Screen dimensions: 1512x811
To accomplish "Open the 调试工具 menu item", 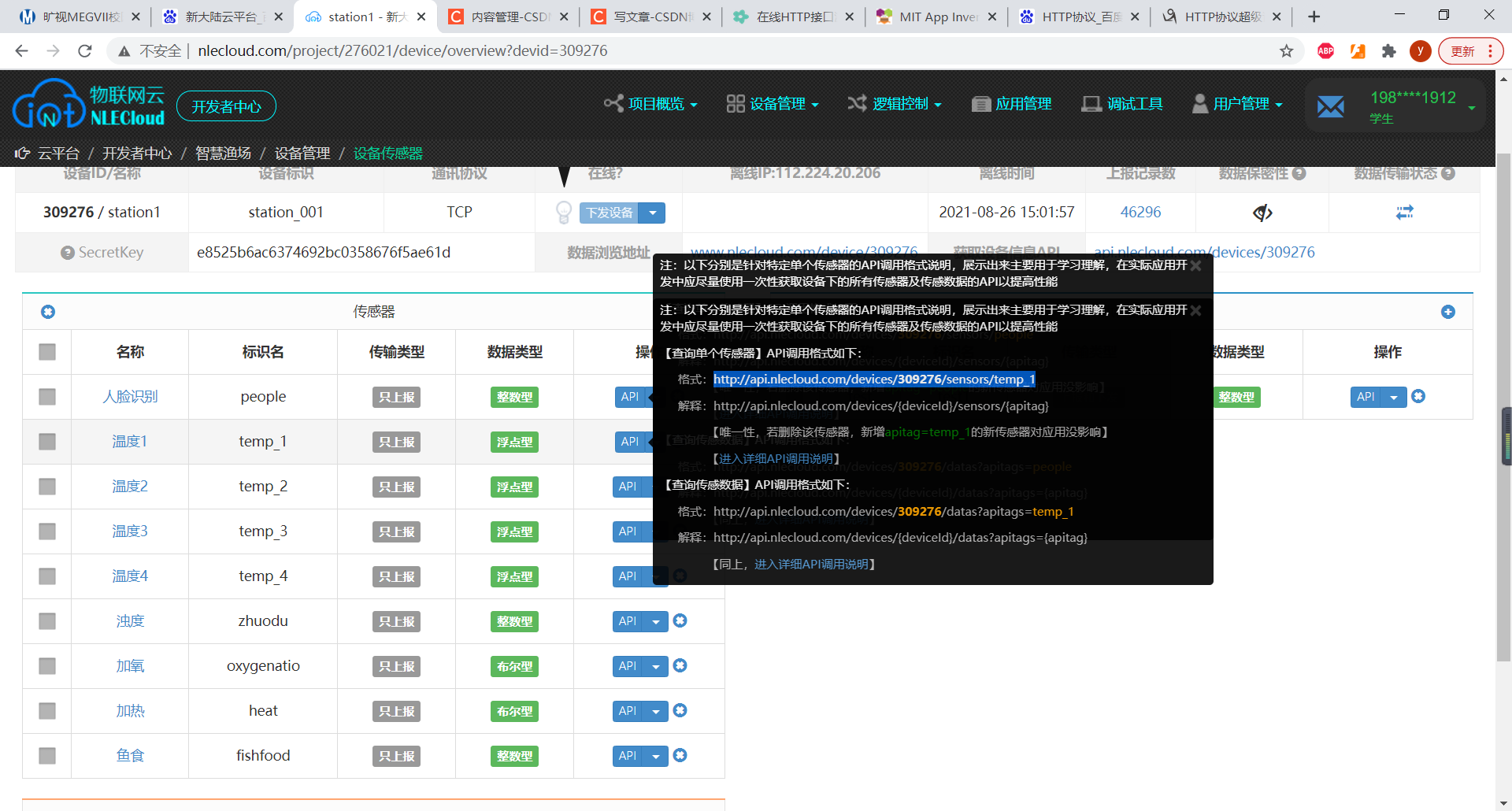I will pyautogui.click(x=1122, y=104).
